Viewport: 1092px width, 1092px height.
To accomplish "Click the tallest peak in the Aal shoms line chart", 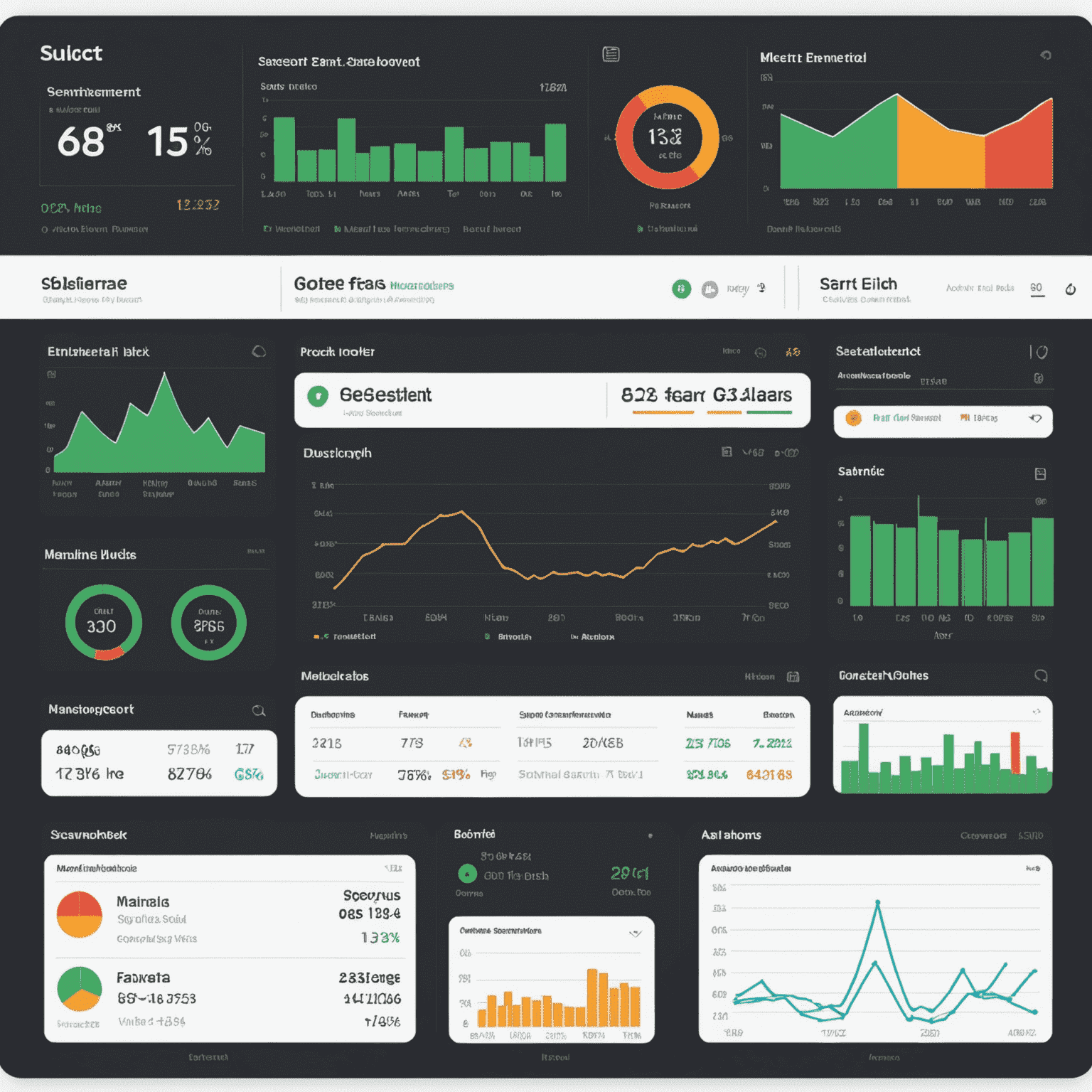I will point(878,903).
